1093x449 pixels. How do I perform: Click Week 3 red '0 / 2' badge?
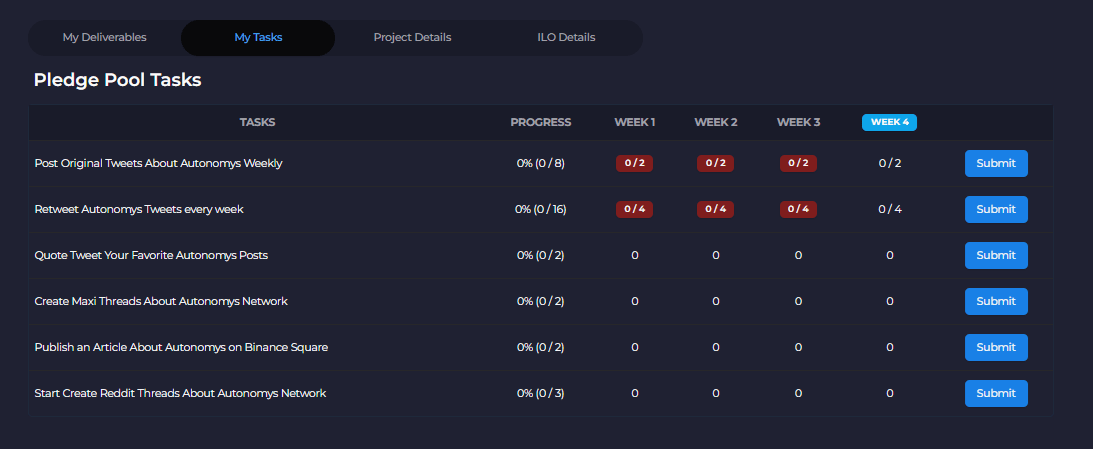tap(798, 163)
